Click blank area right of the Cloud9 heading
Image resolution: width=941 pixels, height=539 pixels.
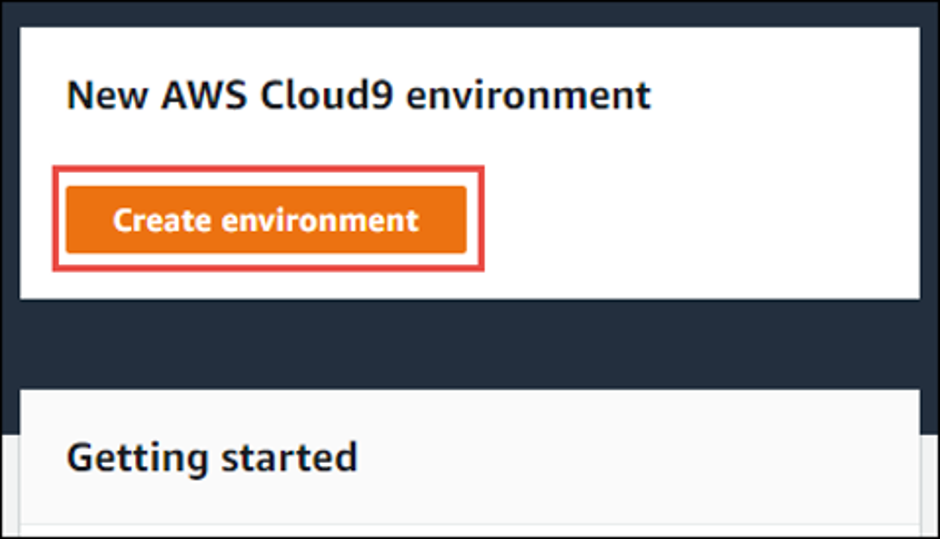point(780,95)
